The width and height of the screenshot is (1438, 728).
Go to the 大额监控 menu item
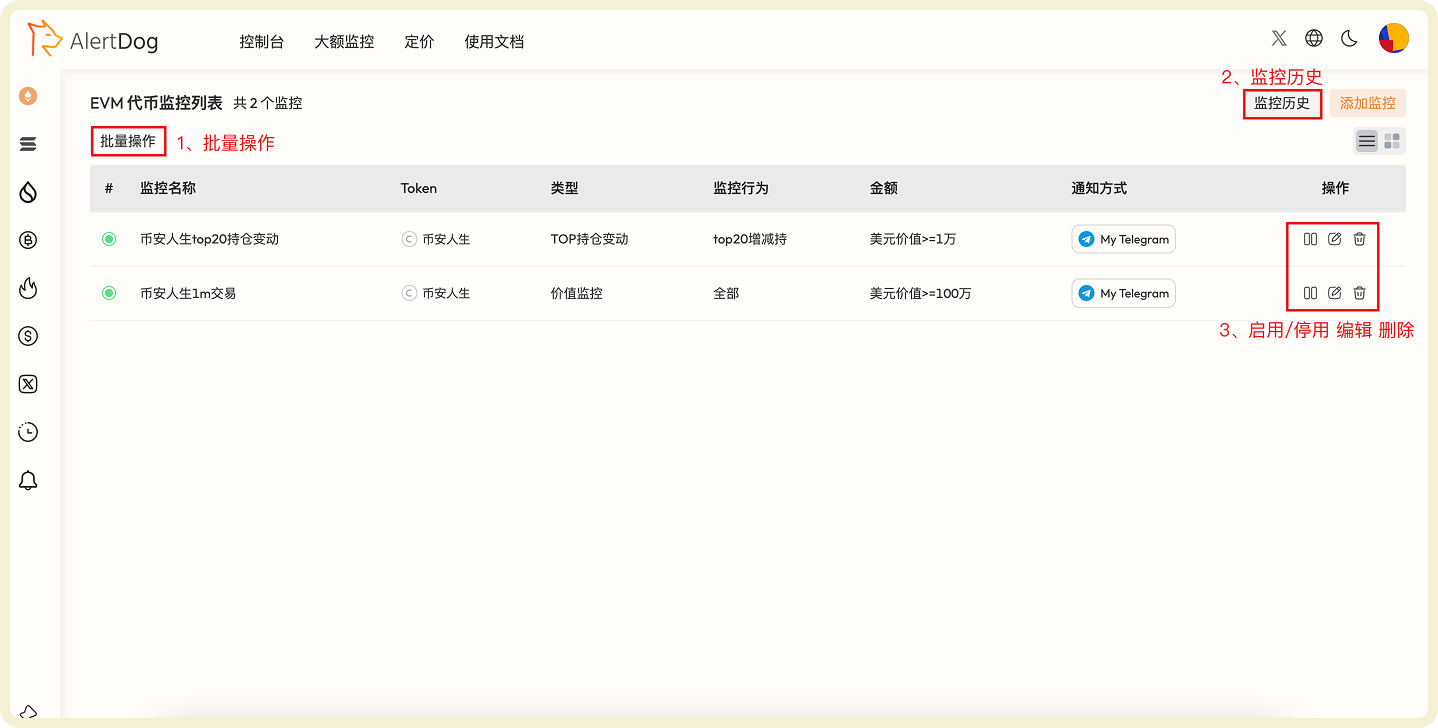344,41
